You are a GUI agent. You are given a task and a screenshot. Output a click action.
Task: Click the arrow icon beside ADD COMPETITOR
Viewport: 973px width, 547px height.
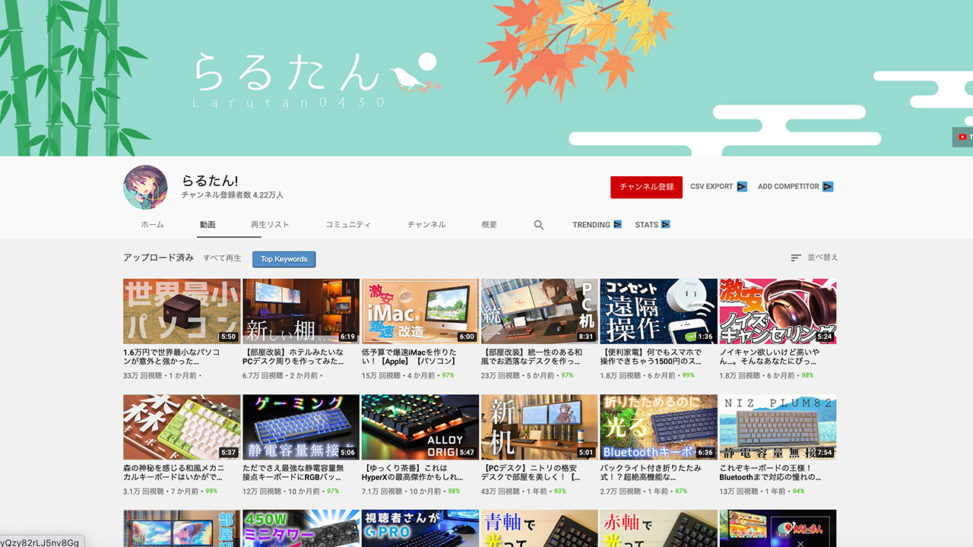tap(827, 186)
